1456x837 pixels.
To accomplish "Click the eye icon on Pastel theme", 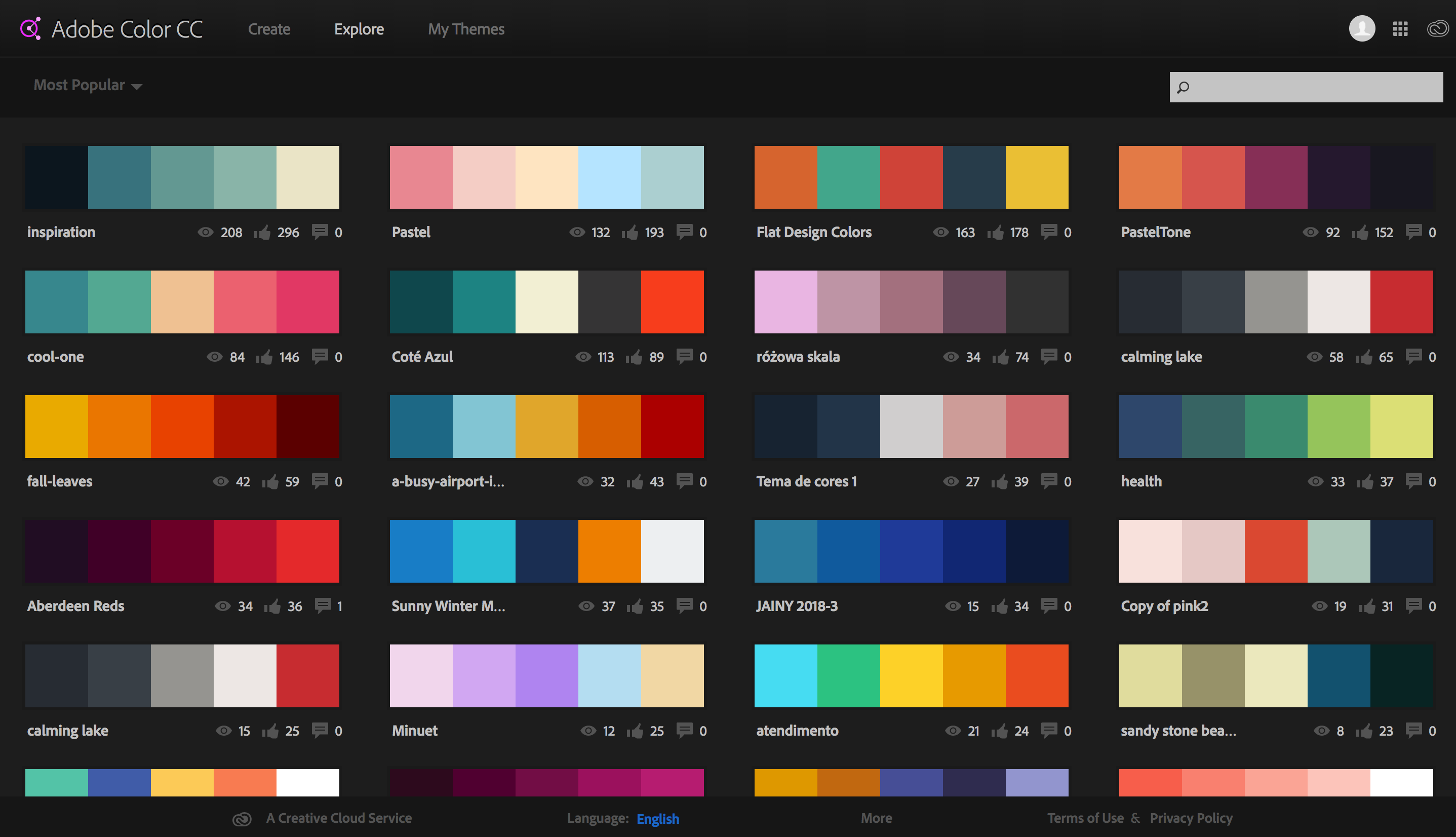I will [577, 232].
